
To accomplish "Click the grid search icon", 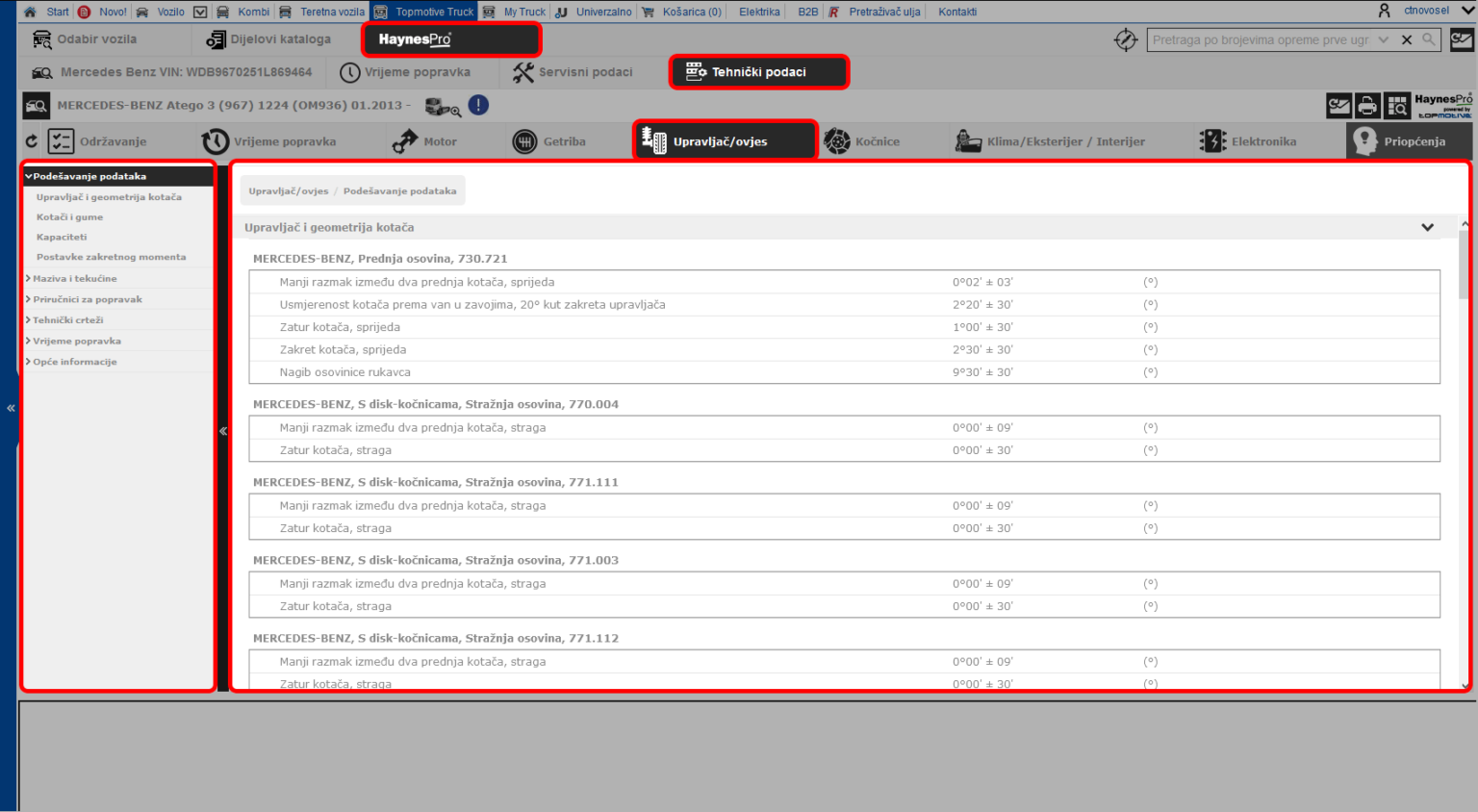I will (1397, 106).
